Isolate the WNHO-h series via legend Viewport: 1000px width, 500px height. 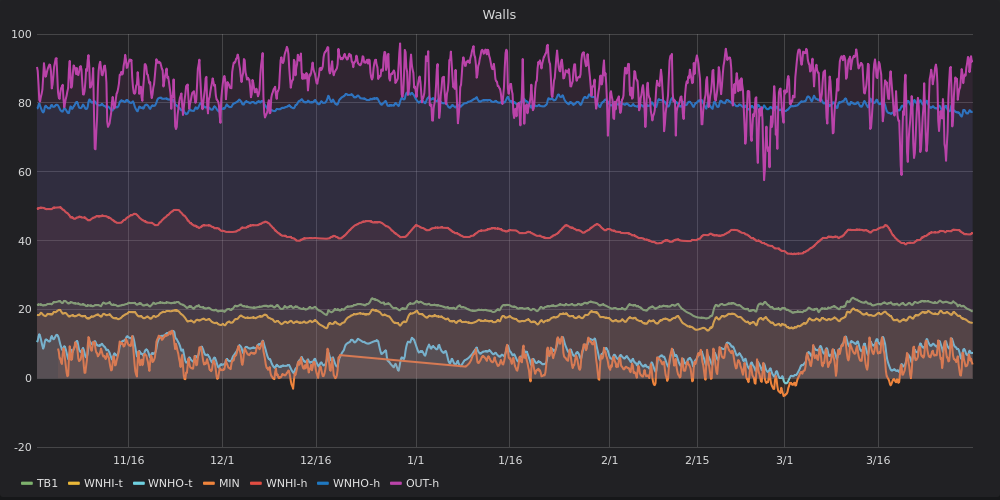point(356,484)
